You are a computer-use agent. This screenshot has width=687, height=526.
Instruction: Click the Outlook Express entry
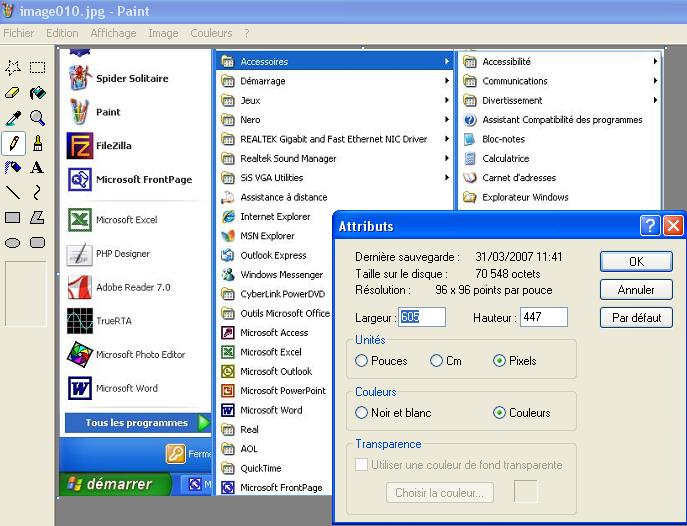(274, 255)
